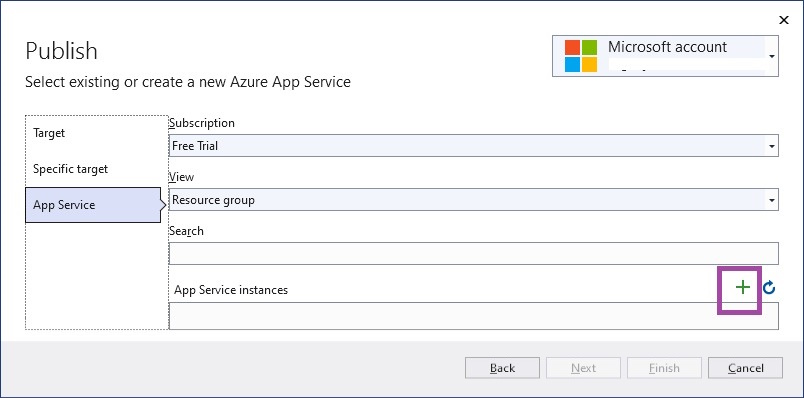Click the Publish heading text

point(61,51)
